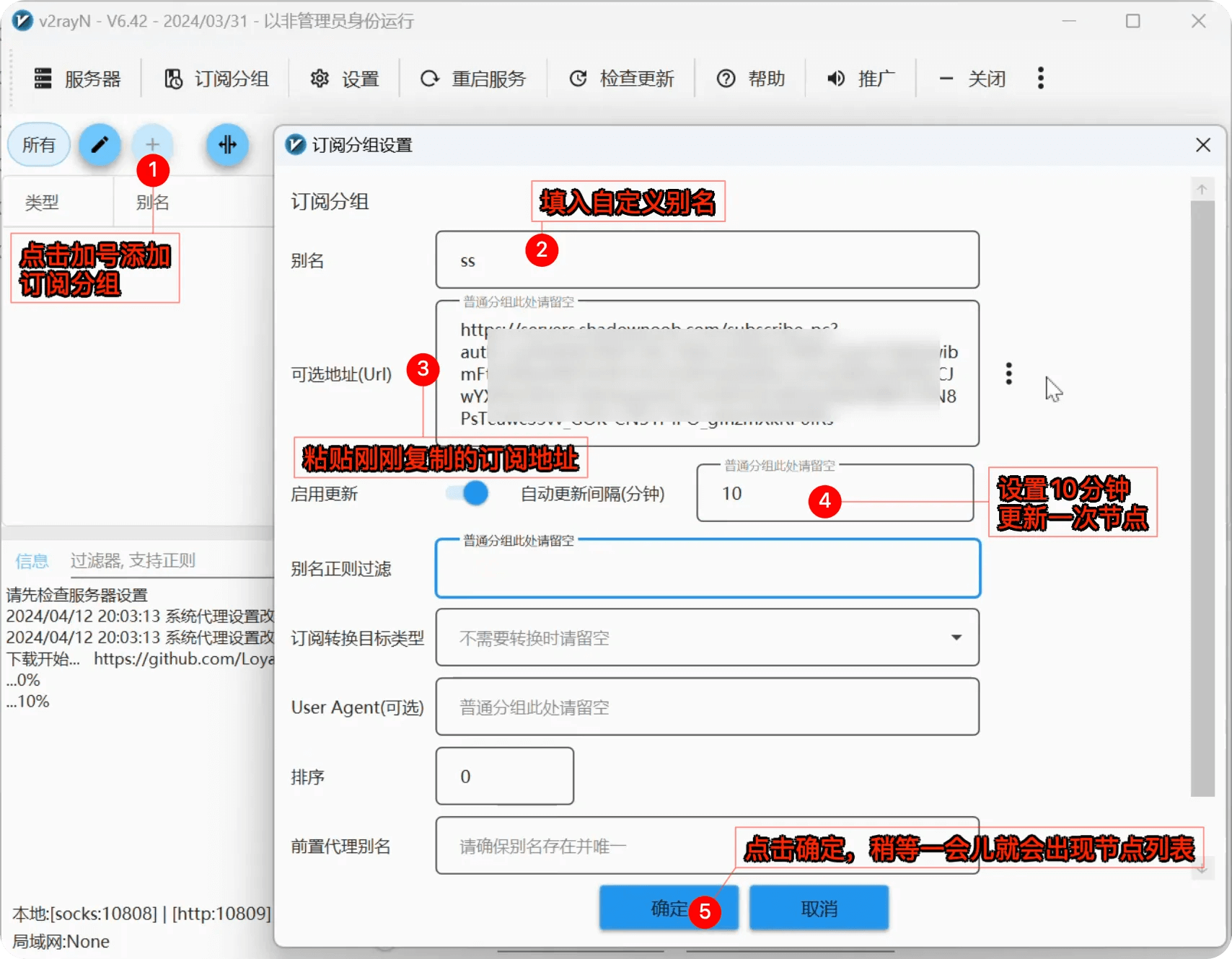Open the toolbar overflow three-dot menu
This screenshot has height=959, width=1232.
point(1041,79)
